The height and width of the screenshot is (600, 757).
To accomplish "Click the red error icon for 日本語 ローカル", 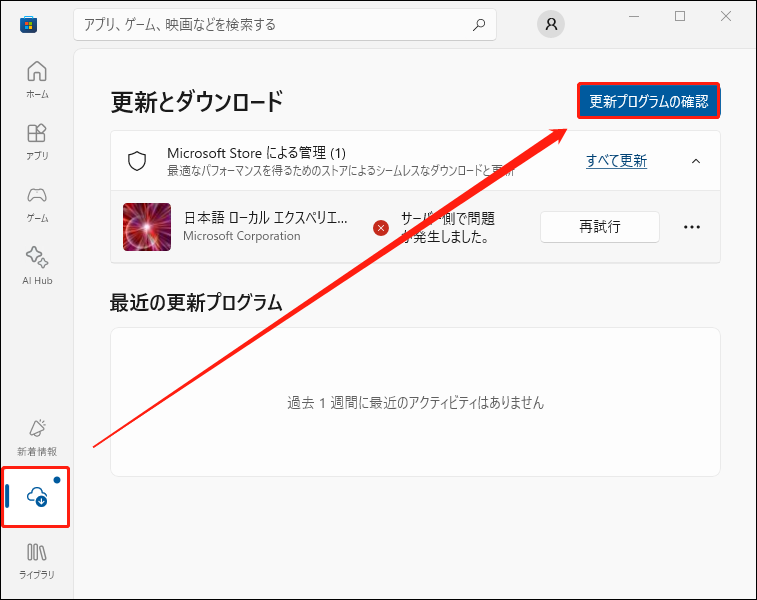I will (x=381, y=227).
